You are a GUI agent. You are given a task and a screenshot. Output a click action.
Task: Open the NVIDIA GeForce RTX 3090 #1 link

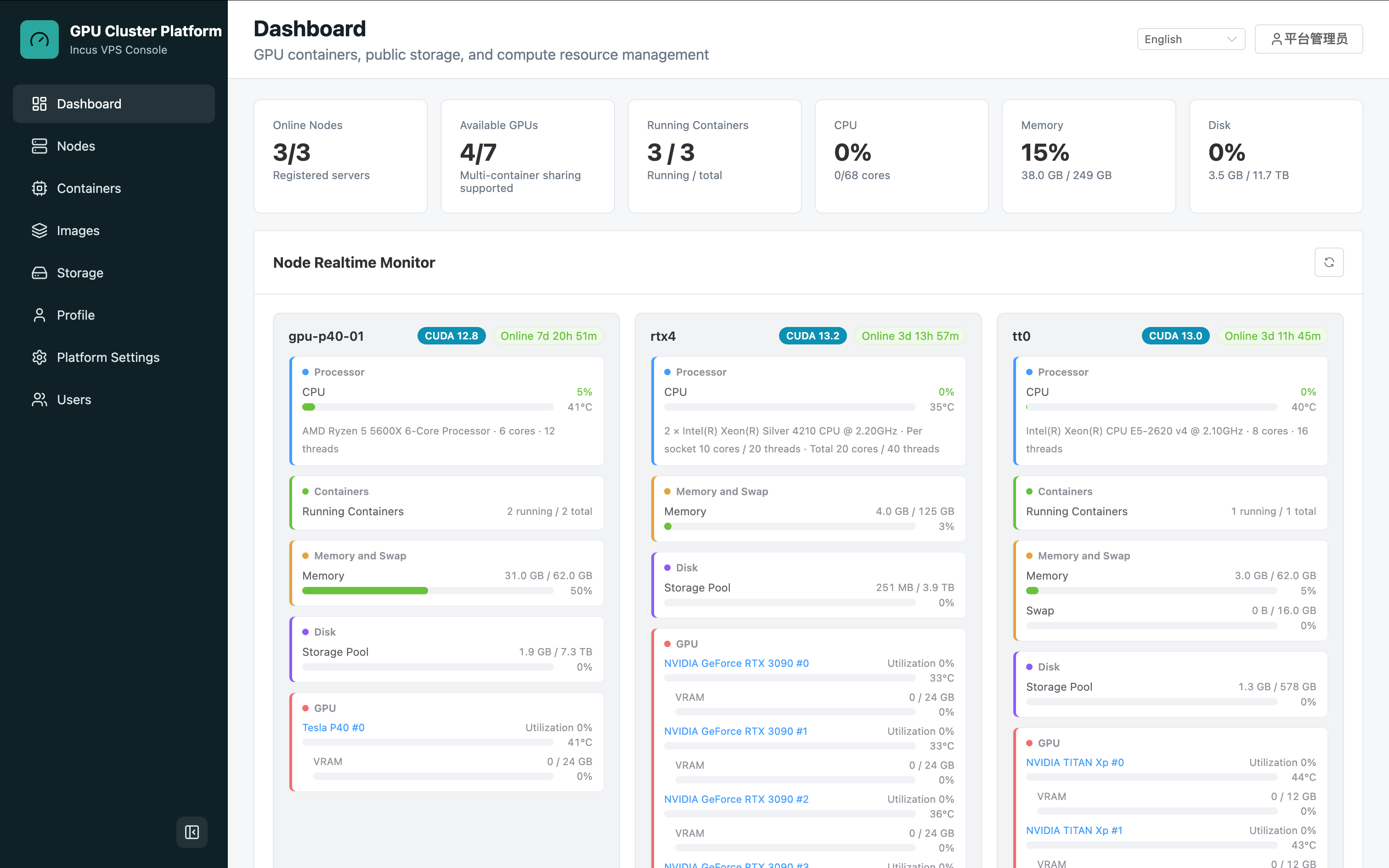click(735, 731)
